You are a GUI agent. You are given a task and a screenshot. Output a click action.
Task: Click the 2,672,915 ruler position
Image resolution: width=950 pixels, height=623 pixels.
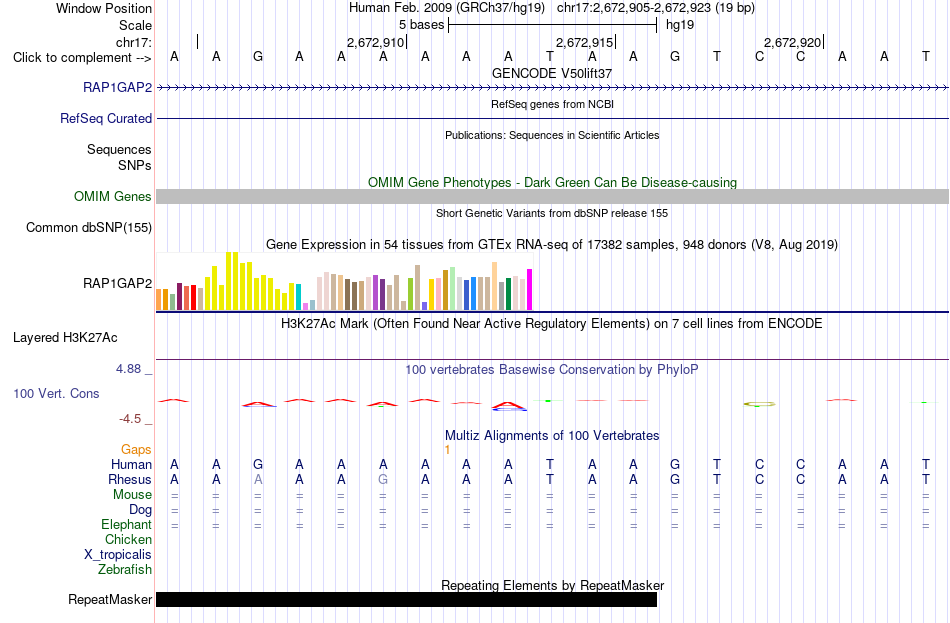(584, 42)
